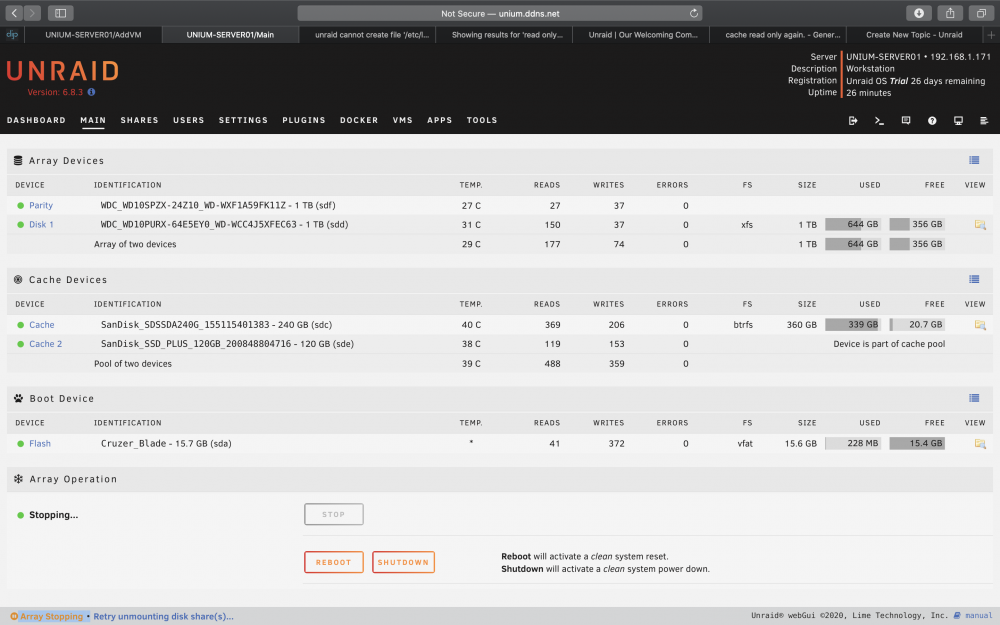Open the VMs menu
The width and height of the screenshot is (1000, 625).
click(x=402, y=120)
